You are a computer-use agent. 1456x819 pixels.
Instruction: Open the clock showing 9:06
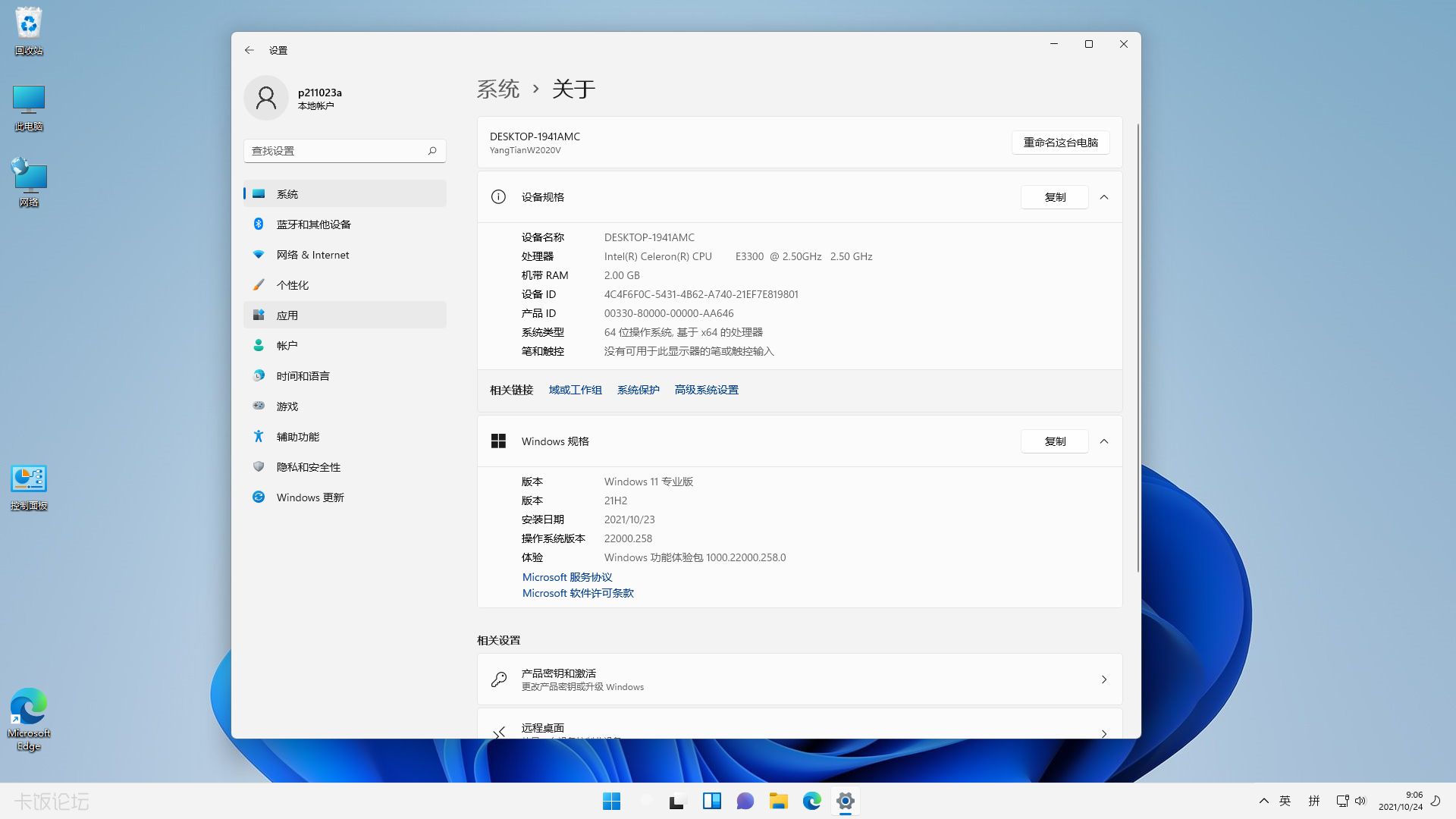[1401, 801]
